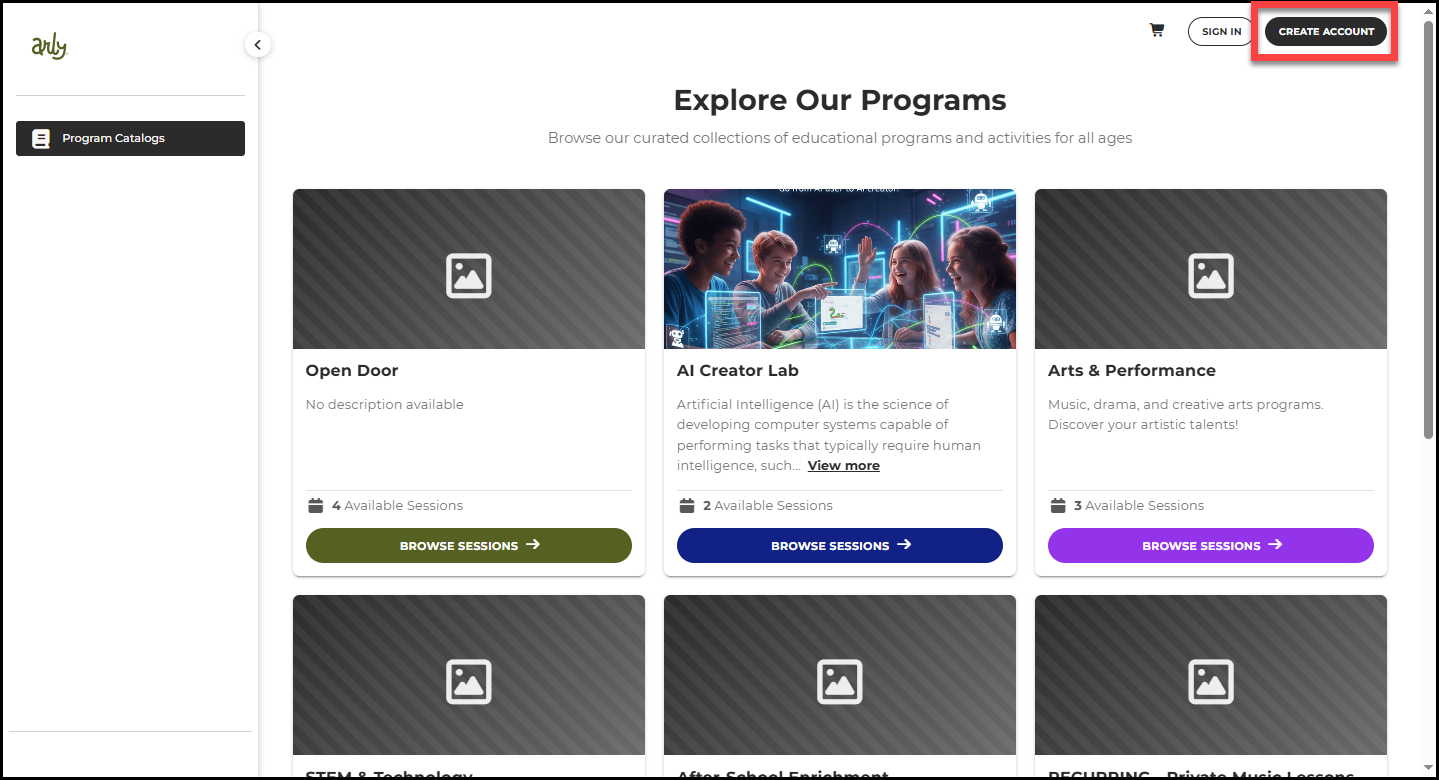Screen dimensions: 1439x780
Task: Collapse the sidebar with chevron button
Action: (257, 44)
